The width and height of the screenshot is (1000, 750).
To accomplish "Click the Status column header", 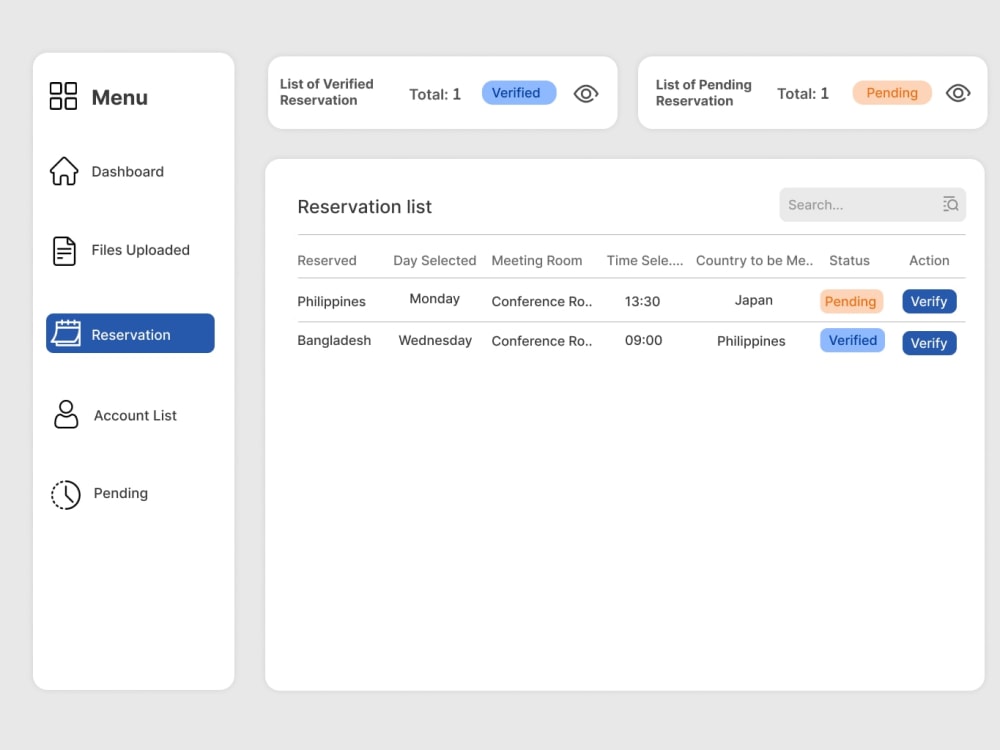I will 849,260.
